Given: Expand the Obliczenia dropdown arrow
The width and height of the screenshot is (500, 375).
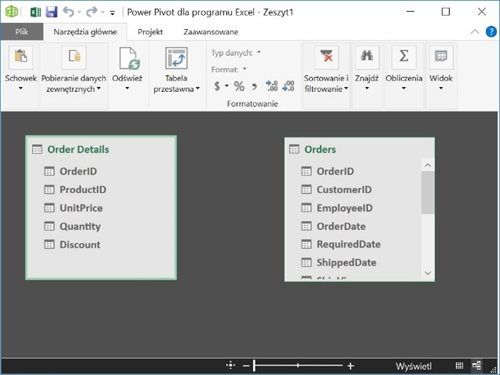Looking at the screenshot, I should click(404, 88).
